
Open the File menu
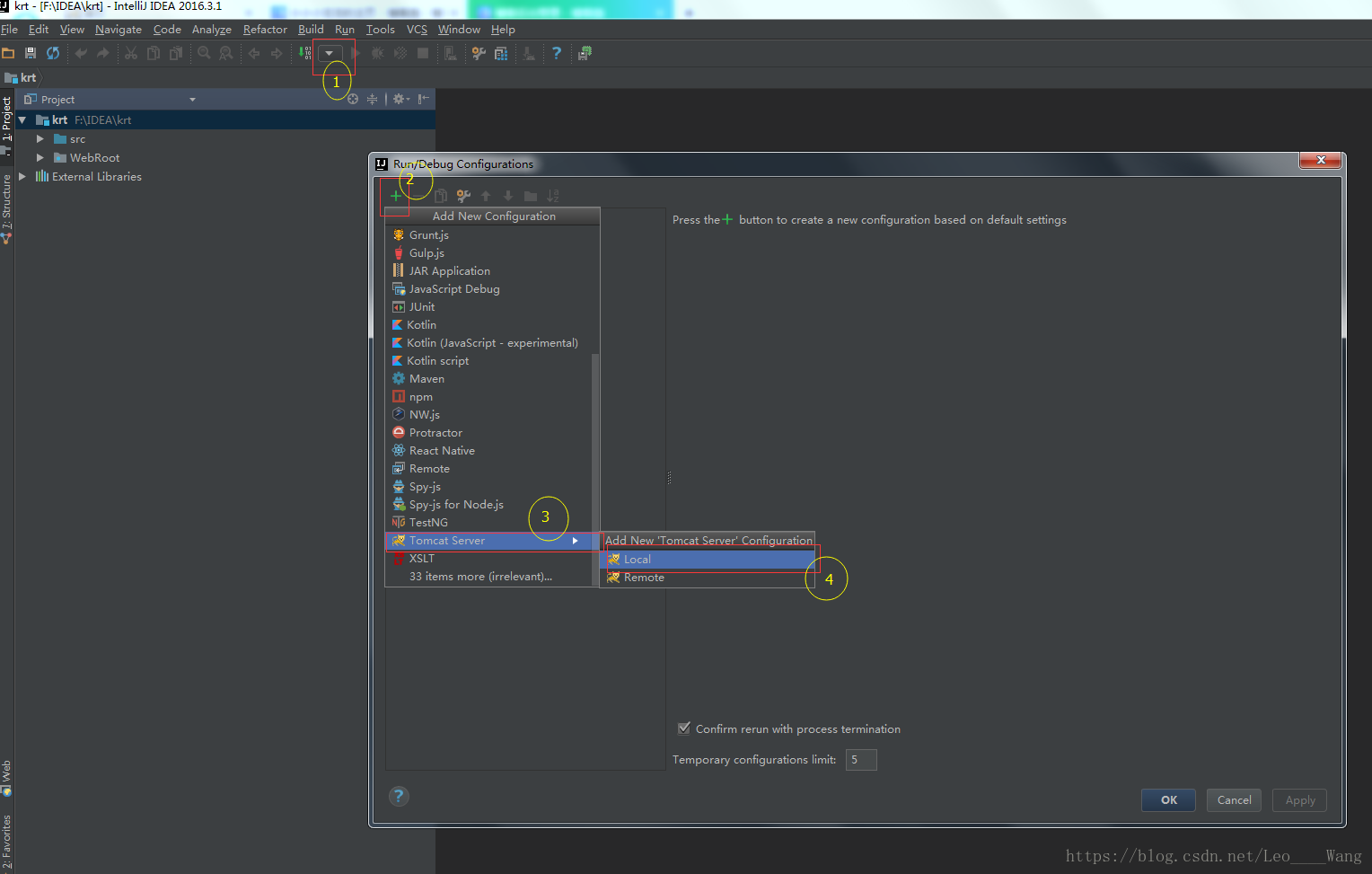tap(10, 30)
